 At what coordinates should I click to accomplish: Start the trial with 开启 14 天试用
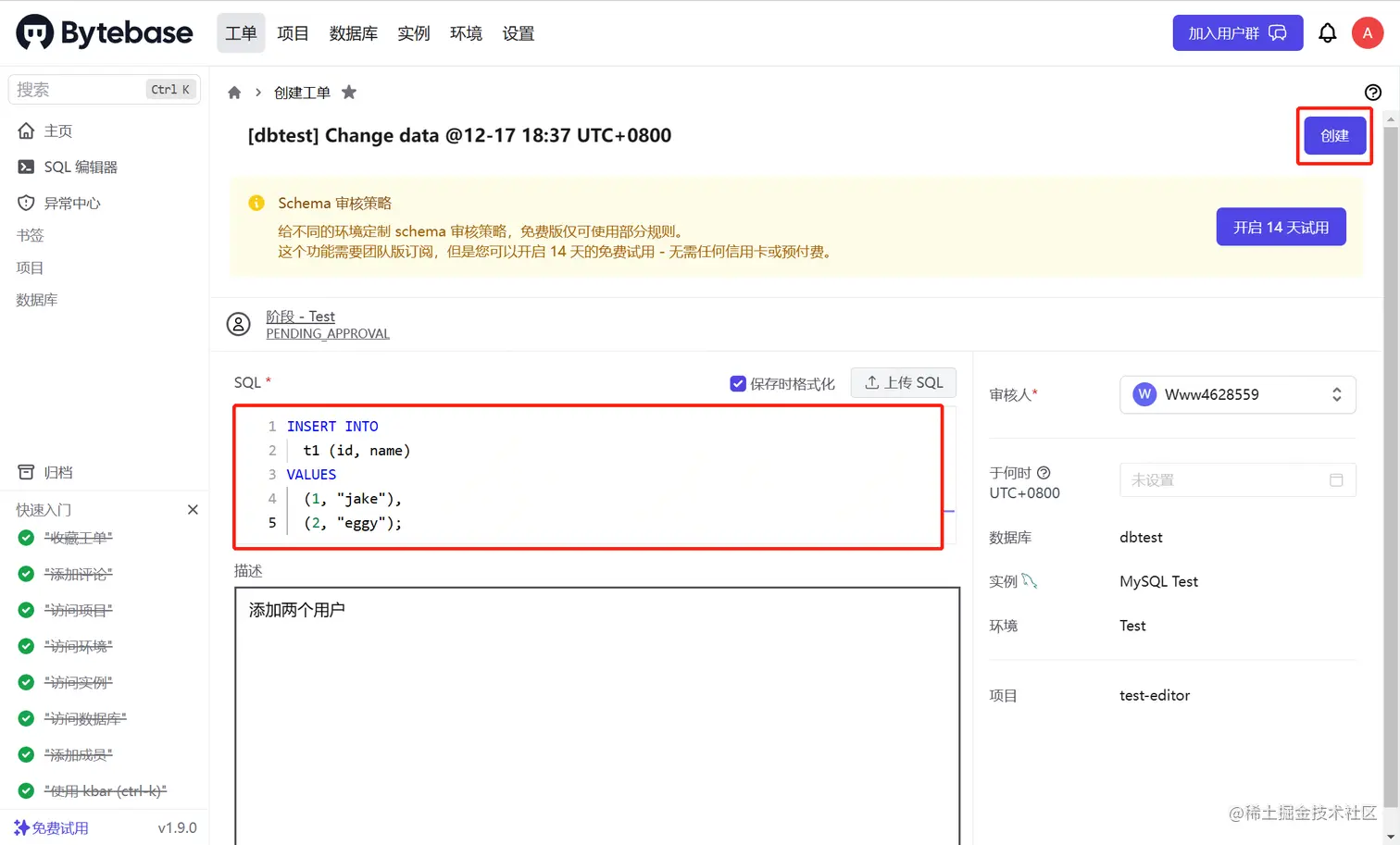pyautogui.click(x=1281, y=227)
